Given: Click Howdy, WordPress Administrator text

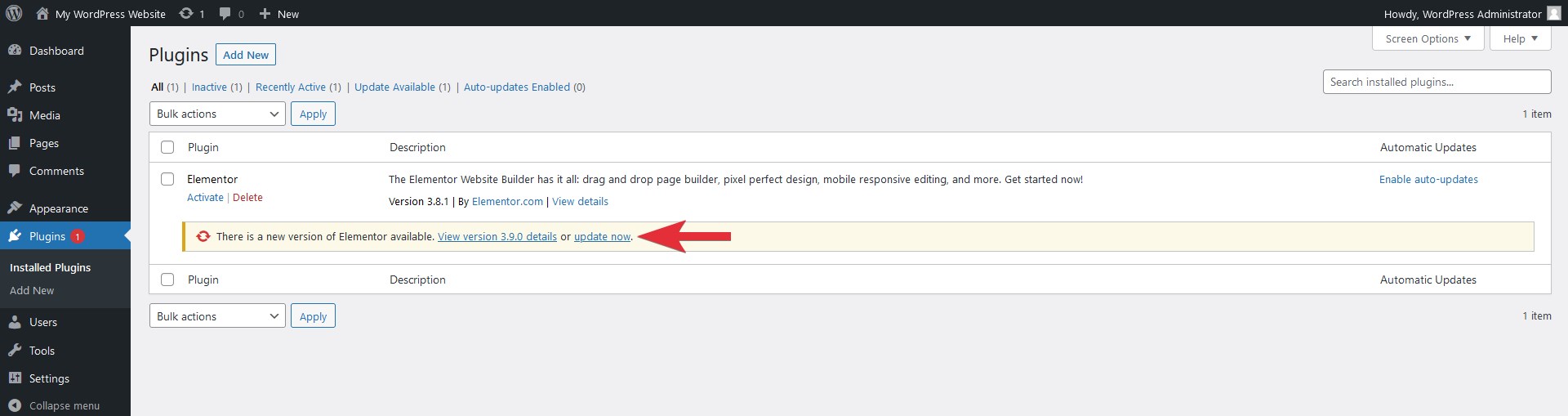Looking at the screenshot, I should tap(1463, 14).
